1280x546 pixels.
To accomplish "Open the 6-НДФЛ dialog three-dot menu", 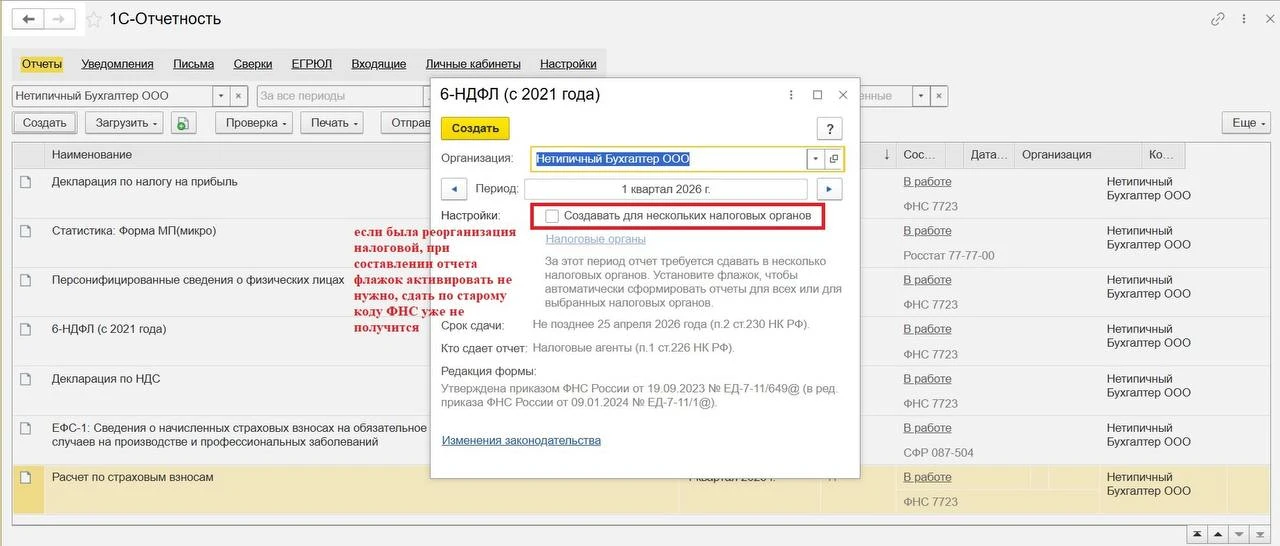I will click(792, 95).
